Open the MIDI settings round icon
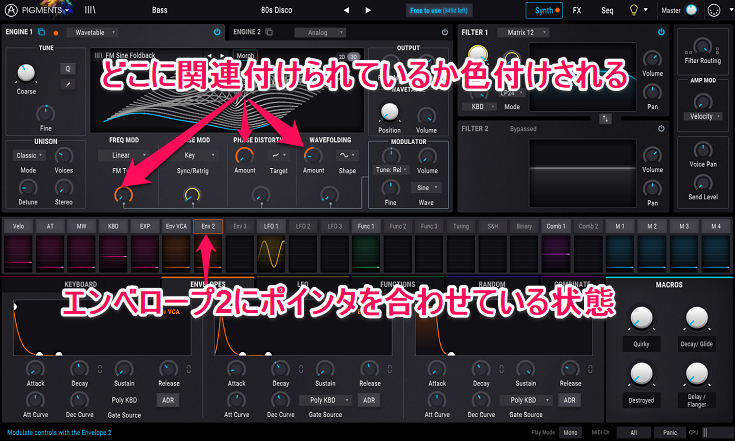735x441 pixels. point(713,10)
